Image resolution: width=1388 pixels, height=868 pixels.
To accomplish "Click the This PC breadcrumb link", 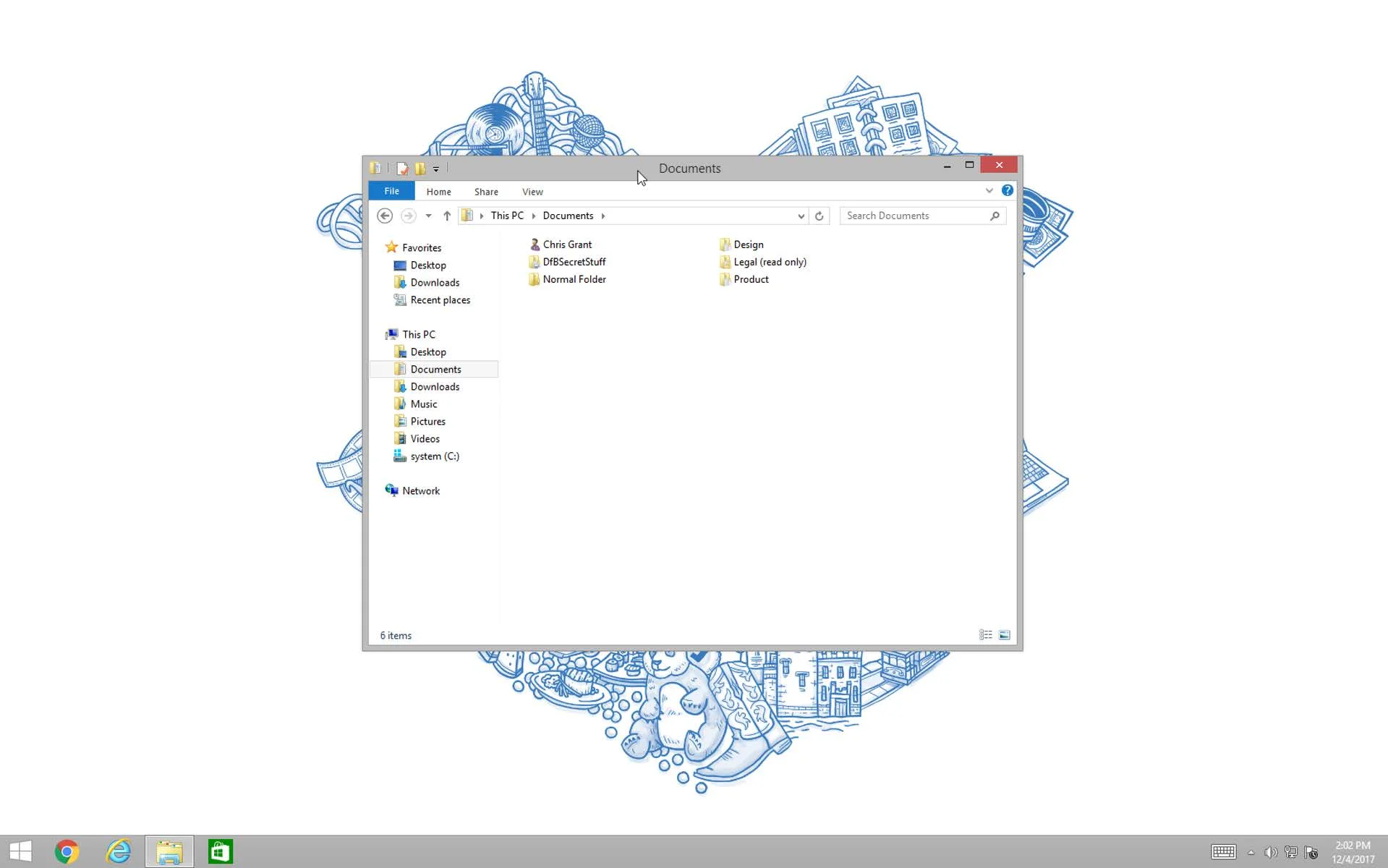I will pyautogui.click(x=507, y=216).
